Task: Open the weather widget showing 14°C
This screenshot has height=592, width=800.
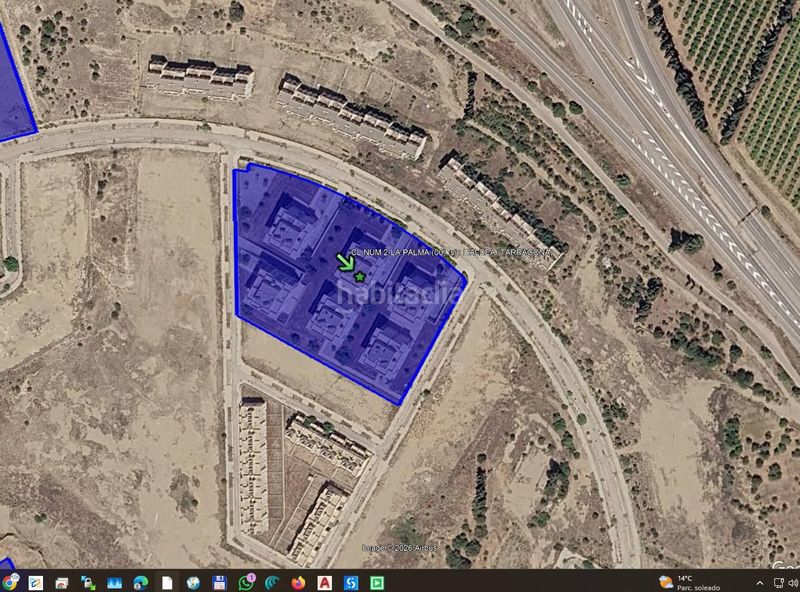Action: pos(690,583)
